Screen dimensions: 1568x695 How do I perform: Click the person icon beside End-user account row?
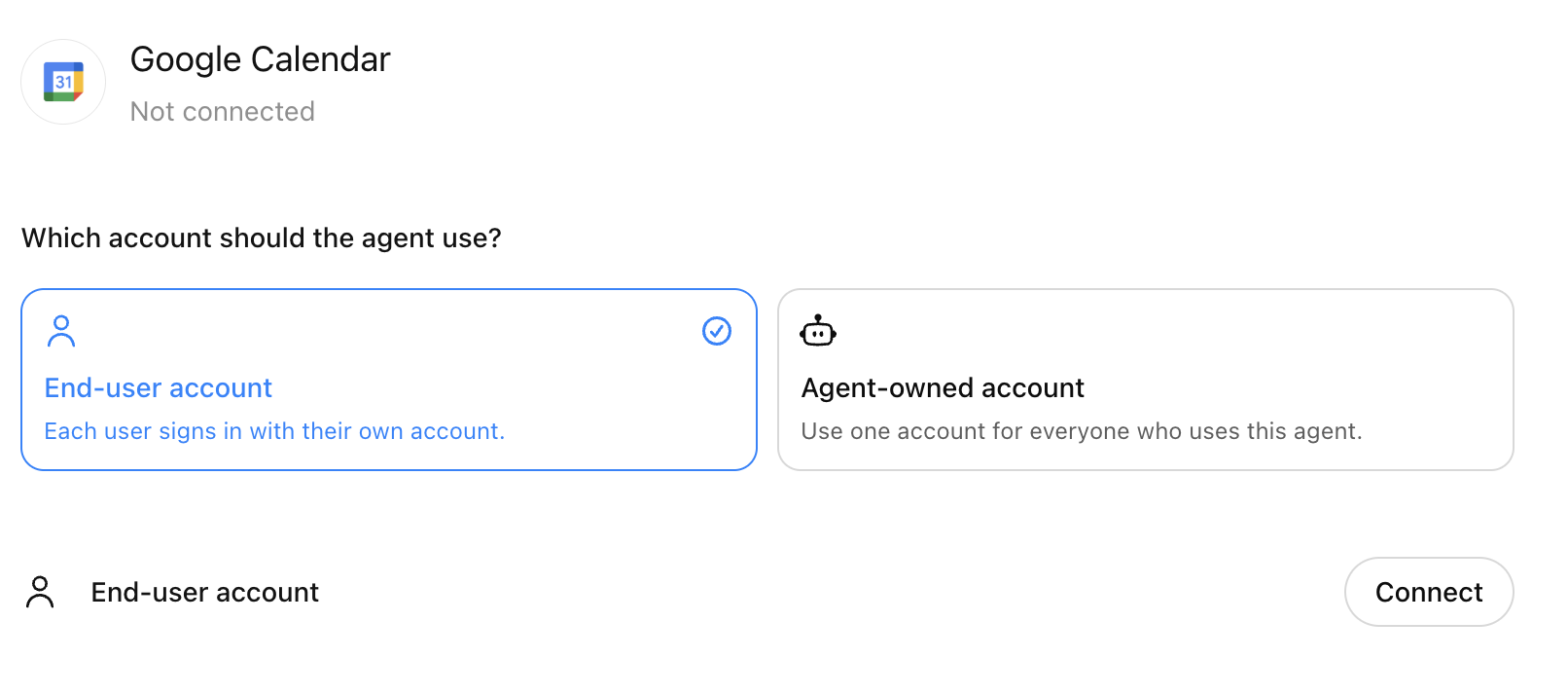[x=40, y=591]
